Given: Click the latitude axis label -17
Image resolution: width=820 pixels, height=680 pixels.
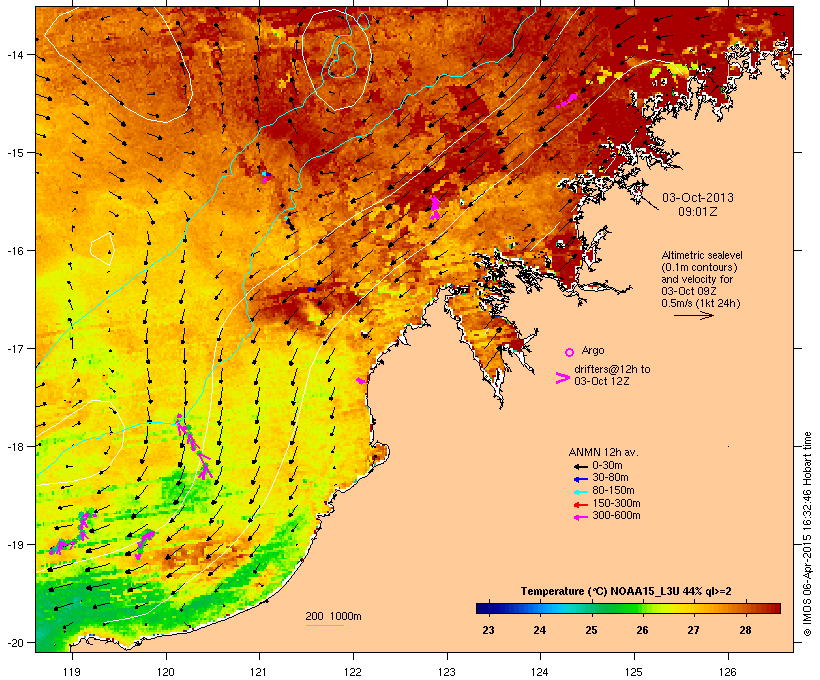Looking at the screenshot, I should point(14,349).
